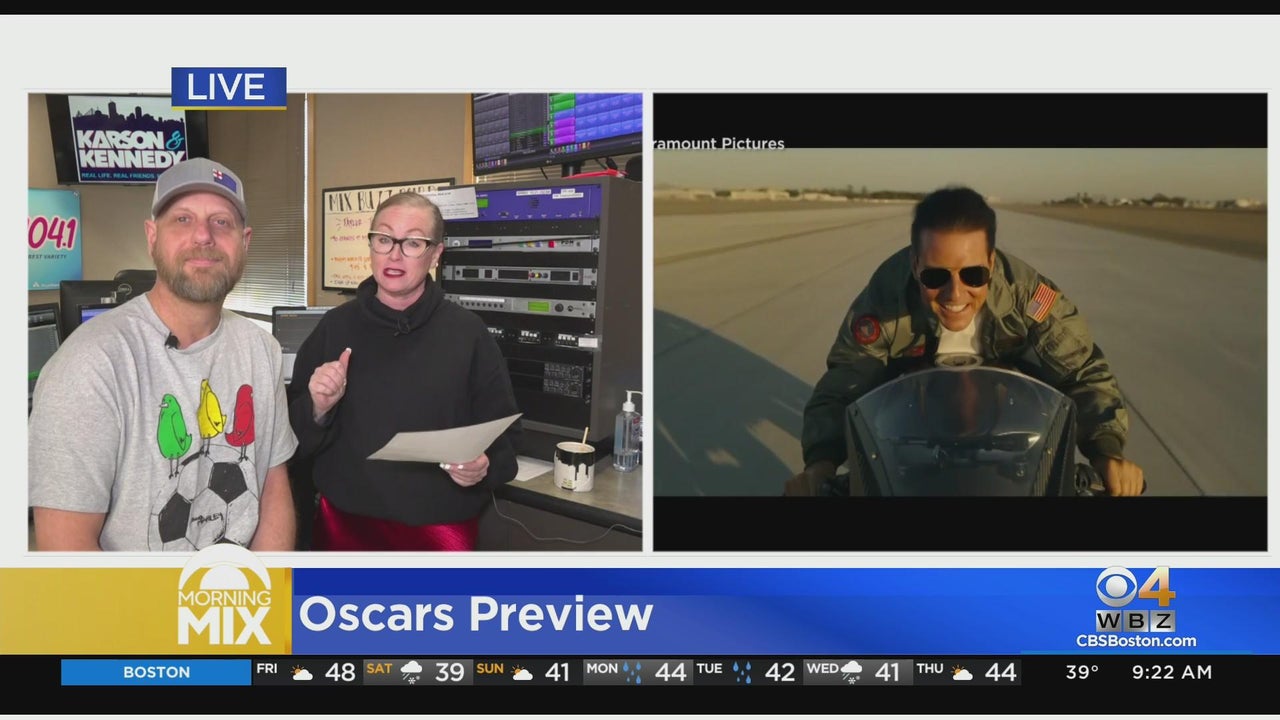Click the LIVE badge above the studio feed
1280x720 pixels.
(x=228, y=87)
